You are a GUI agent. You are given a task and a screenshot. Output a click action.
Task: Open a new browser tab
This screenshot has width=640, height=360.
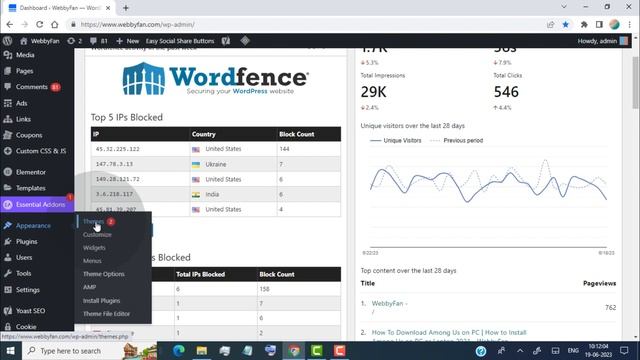click(126, 8)
